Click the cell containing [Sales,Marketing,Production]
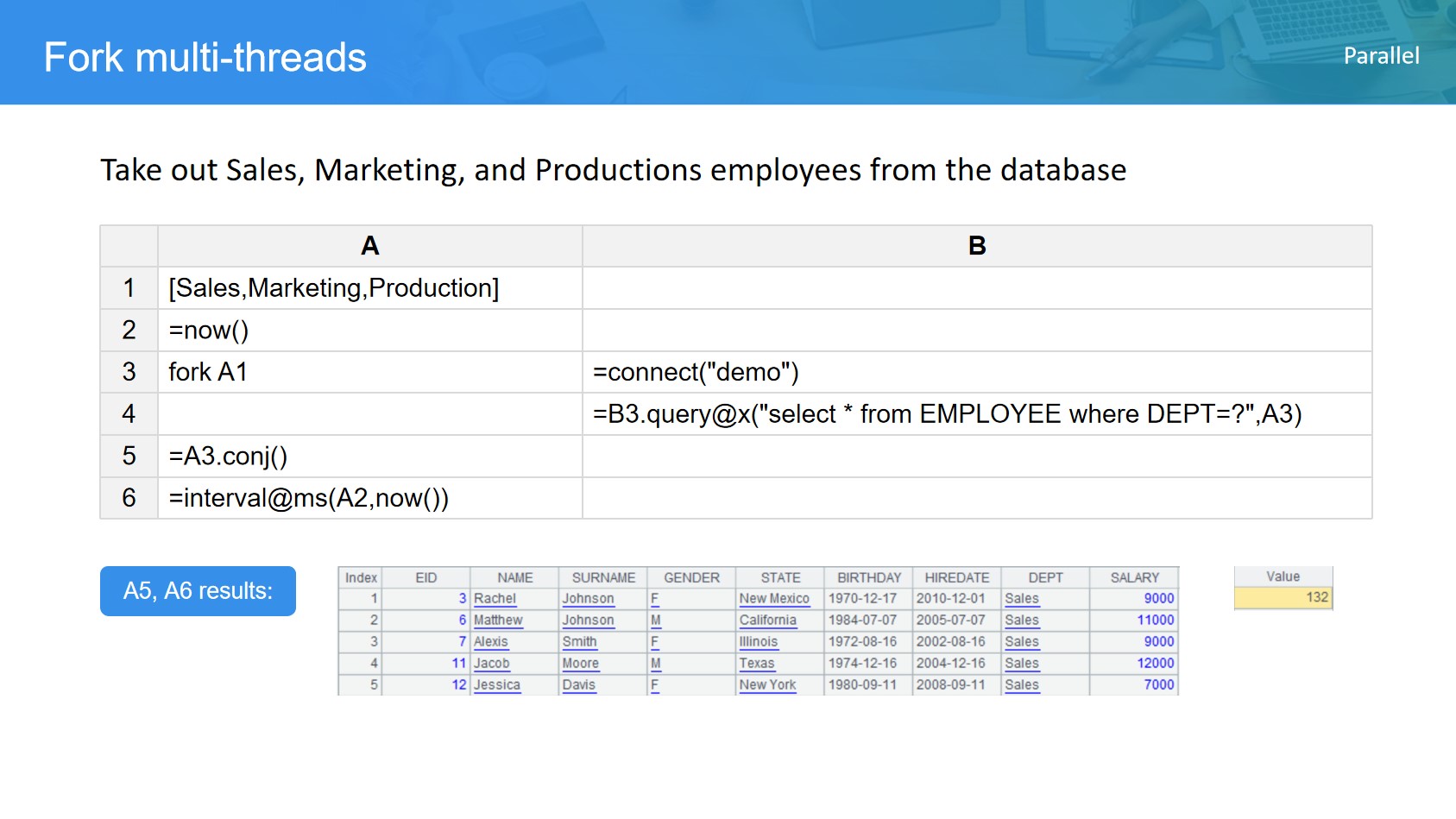The image size is (1456, 819). click(334, 288)
